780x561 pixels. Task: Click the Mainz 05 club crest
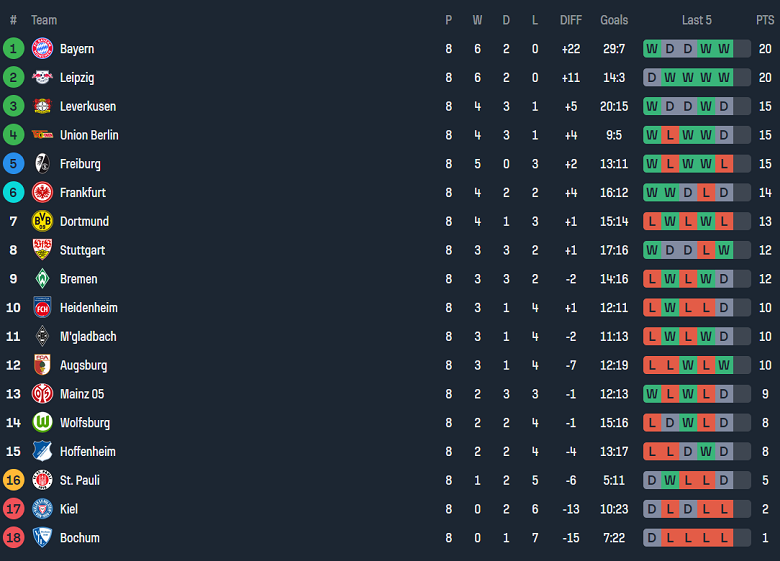(x=42, y=394)
